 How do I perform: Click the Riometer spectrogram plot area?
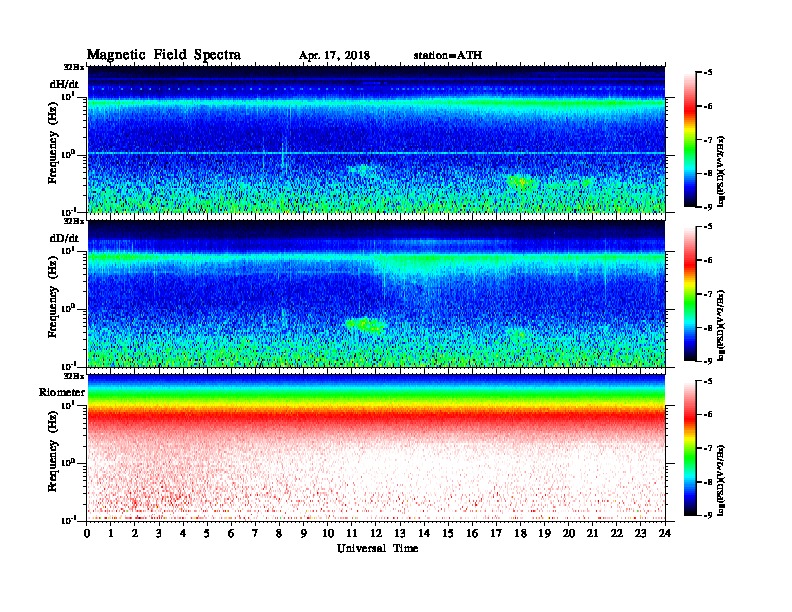coord(376,447)
